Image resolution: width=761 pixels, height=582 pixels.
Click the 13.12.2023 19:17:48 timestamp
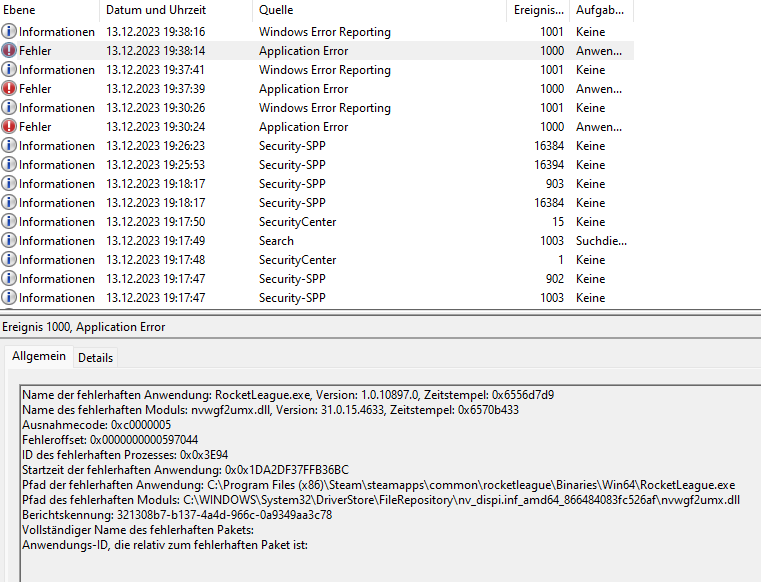click(156, 259)
